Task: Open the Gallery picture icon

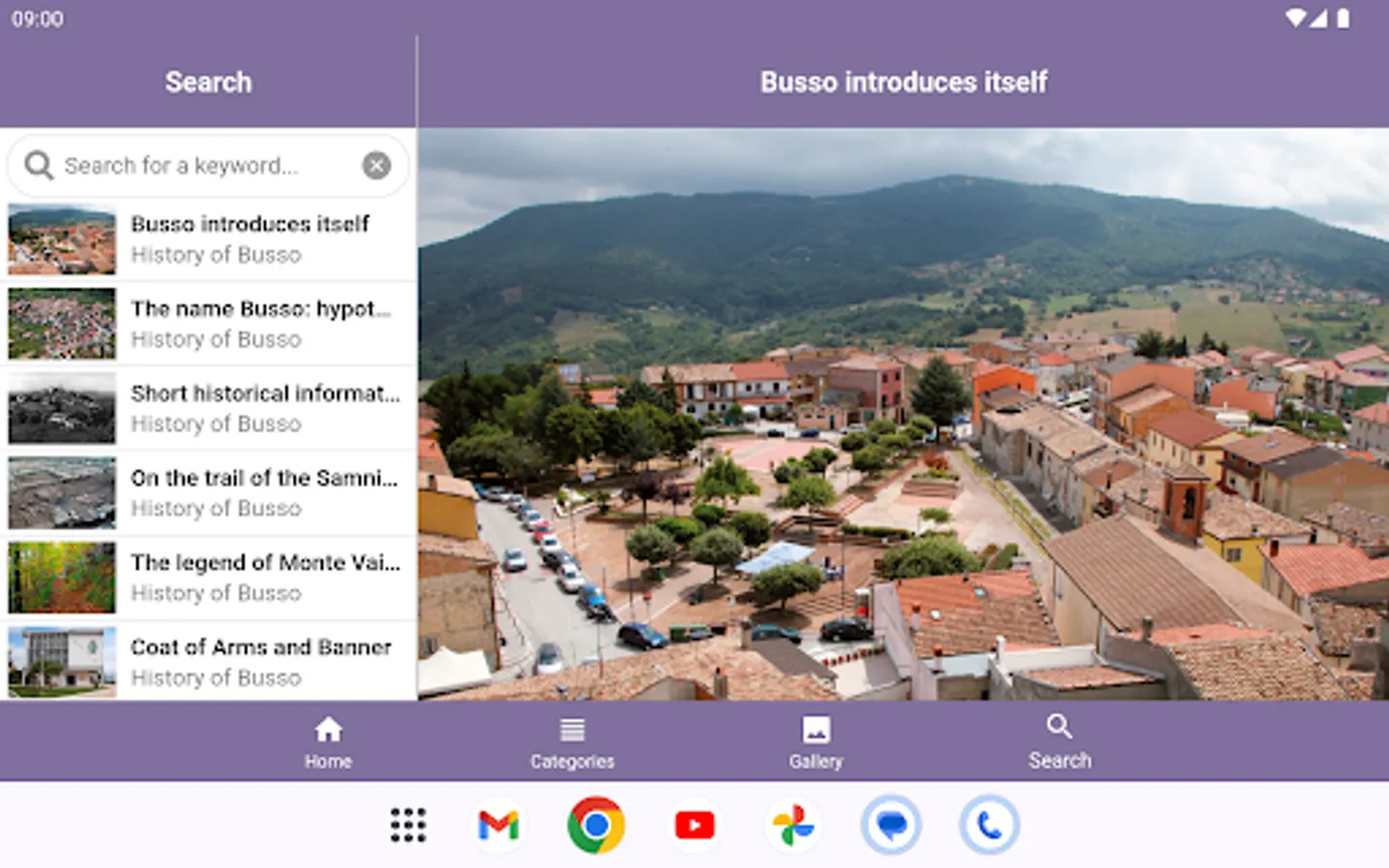Action: pos(816,730)
